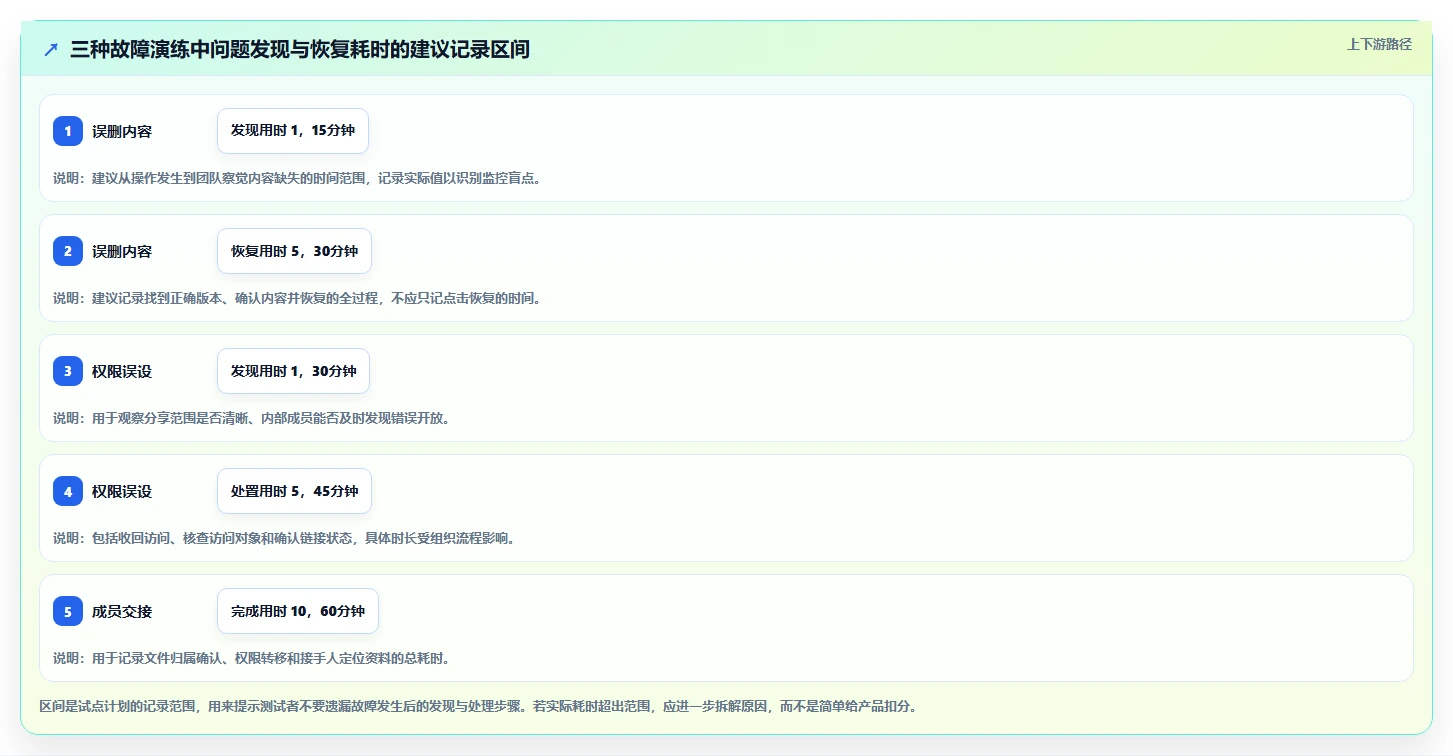
Task: Select the 完成用时 10，60分钟 chip
Action: (x=298, y=611)
